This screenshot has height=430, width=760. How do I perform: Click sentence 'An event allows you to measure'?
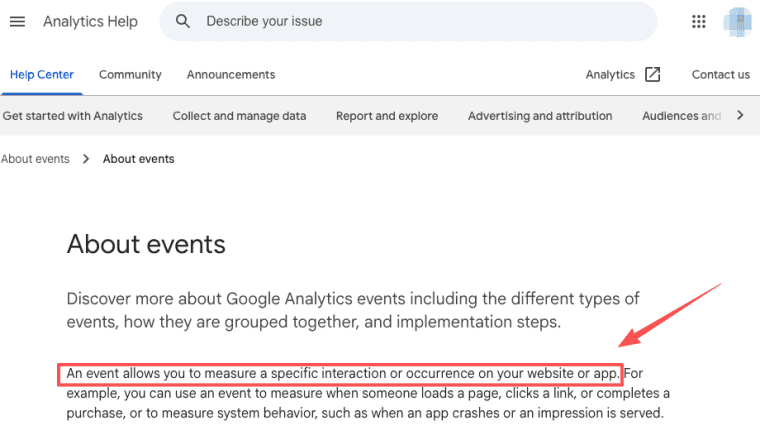[343, 374]
